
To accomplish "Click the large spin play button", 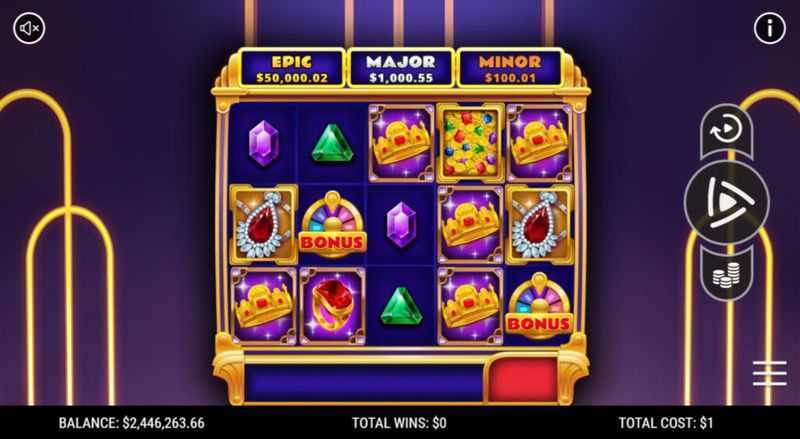I will [x=727, y=202].
